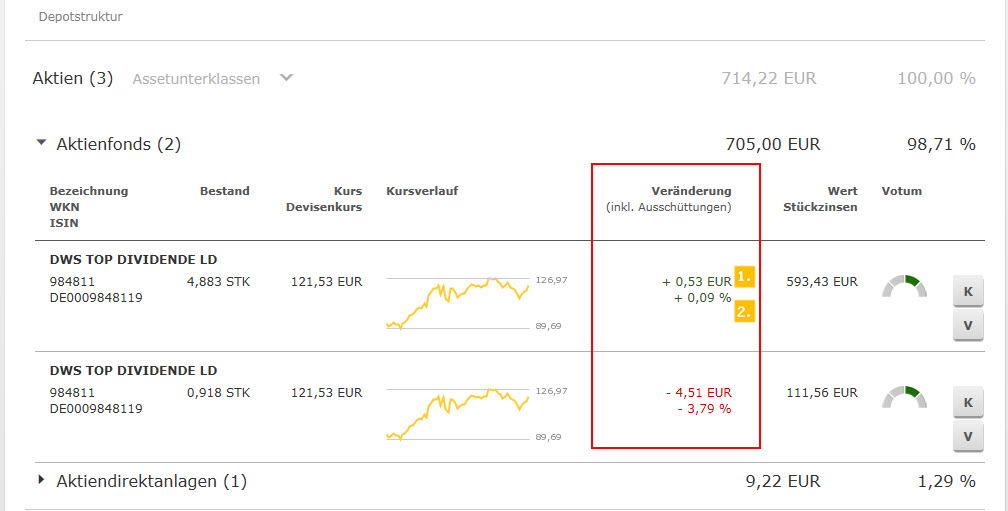
Task: Click the yellow marker labeled 1.
Action: click(744, 277)
